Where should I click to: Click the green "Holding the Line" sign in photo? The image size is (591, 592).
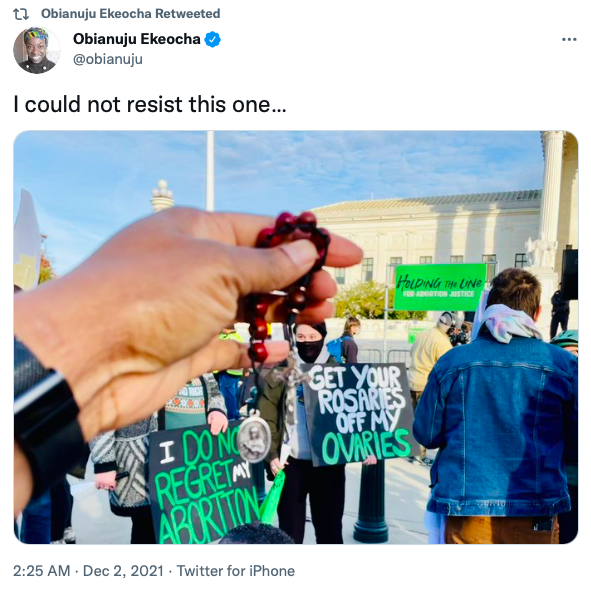coord(440,287)
